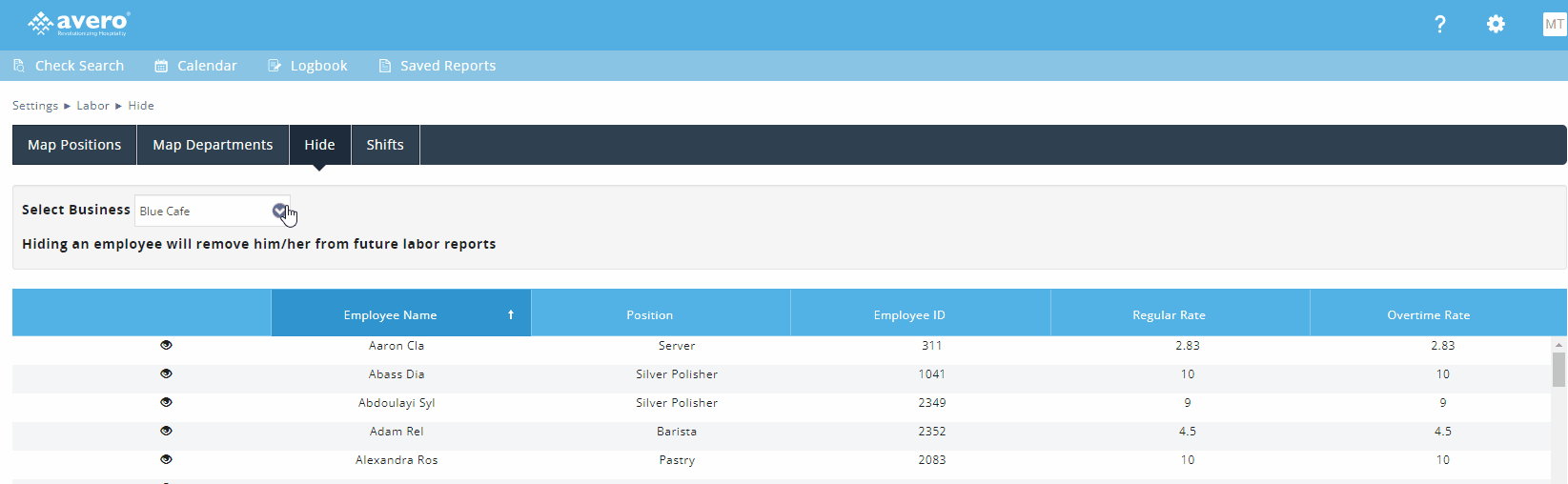Select the Map Departments tab
1568x484 pixels.
pos(213,145)
